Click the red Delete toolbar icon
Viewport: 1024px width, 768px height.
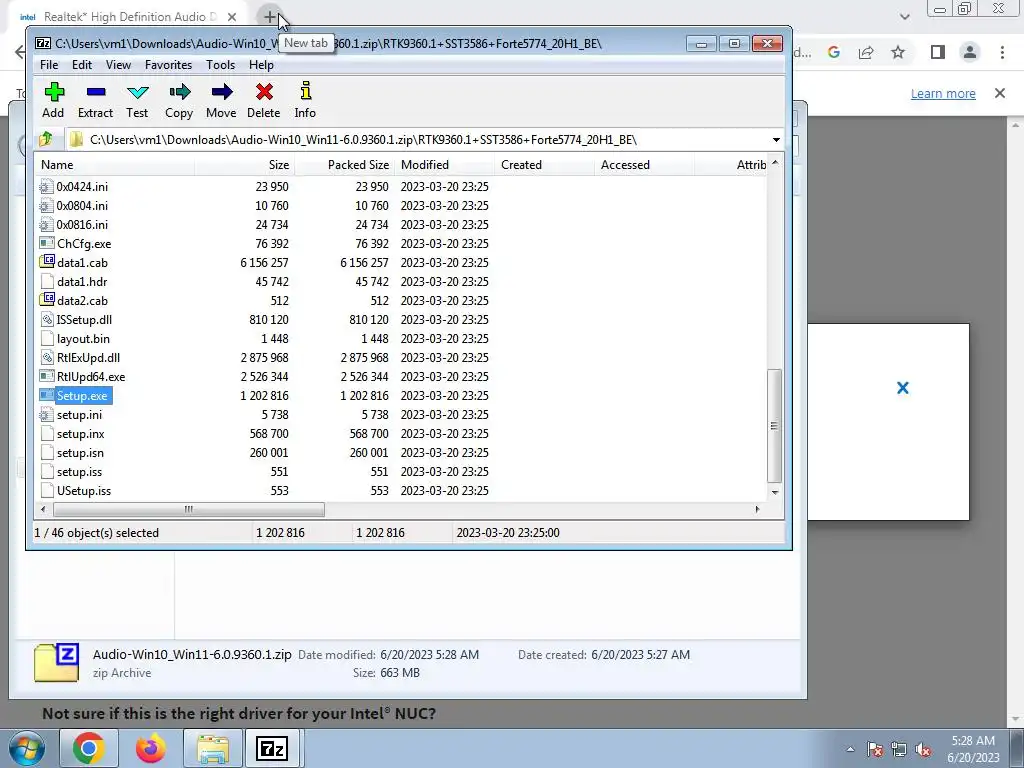pos(264,92)
